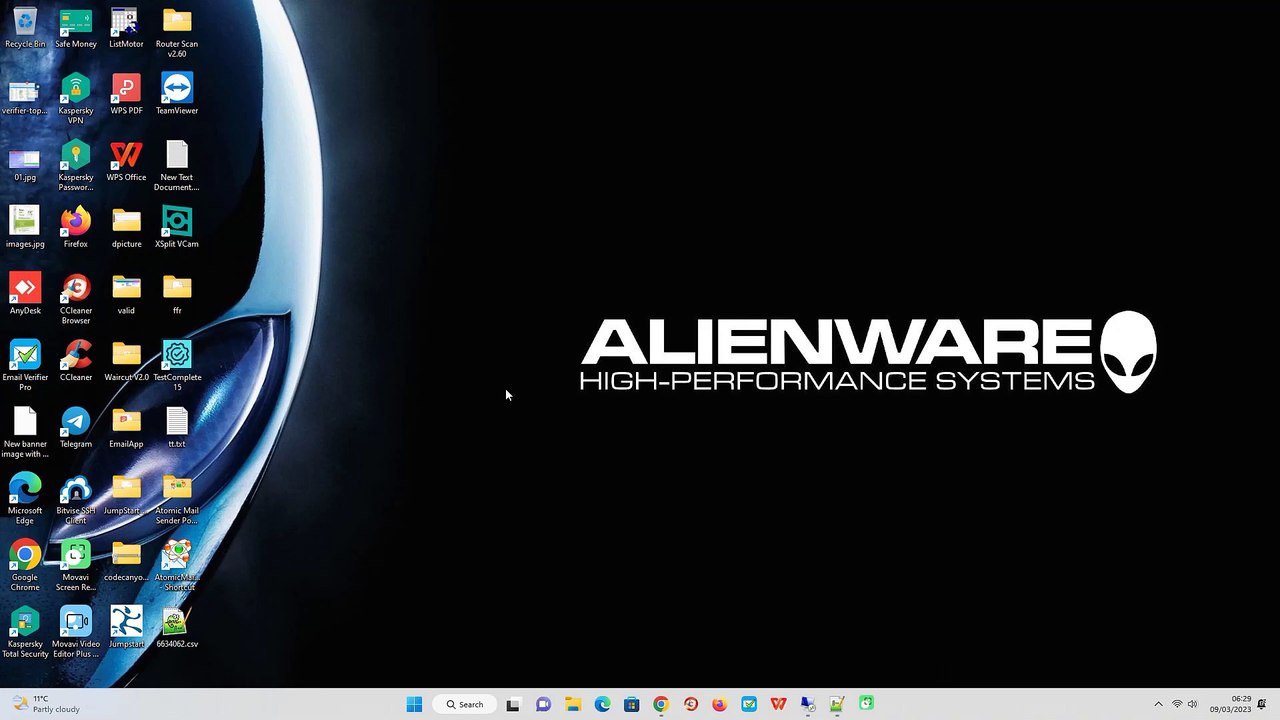Select the folder named valid
The height and width of the screenshot is (720, 1280).
126,295
